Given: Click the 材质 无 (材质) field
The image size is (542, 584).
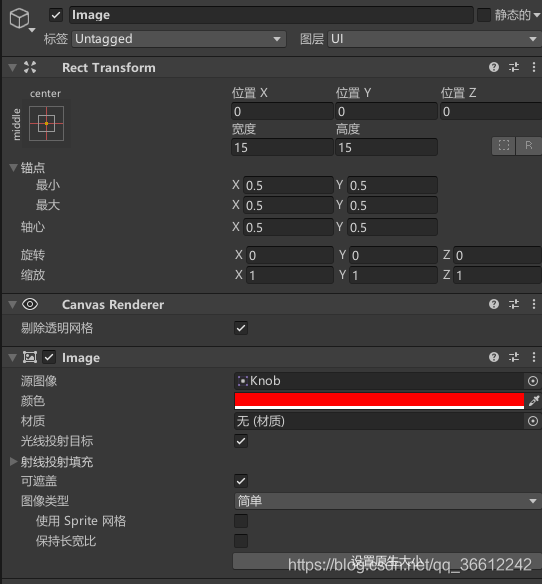Looking at the screenshot, I should coord(379,421).
